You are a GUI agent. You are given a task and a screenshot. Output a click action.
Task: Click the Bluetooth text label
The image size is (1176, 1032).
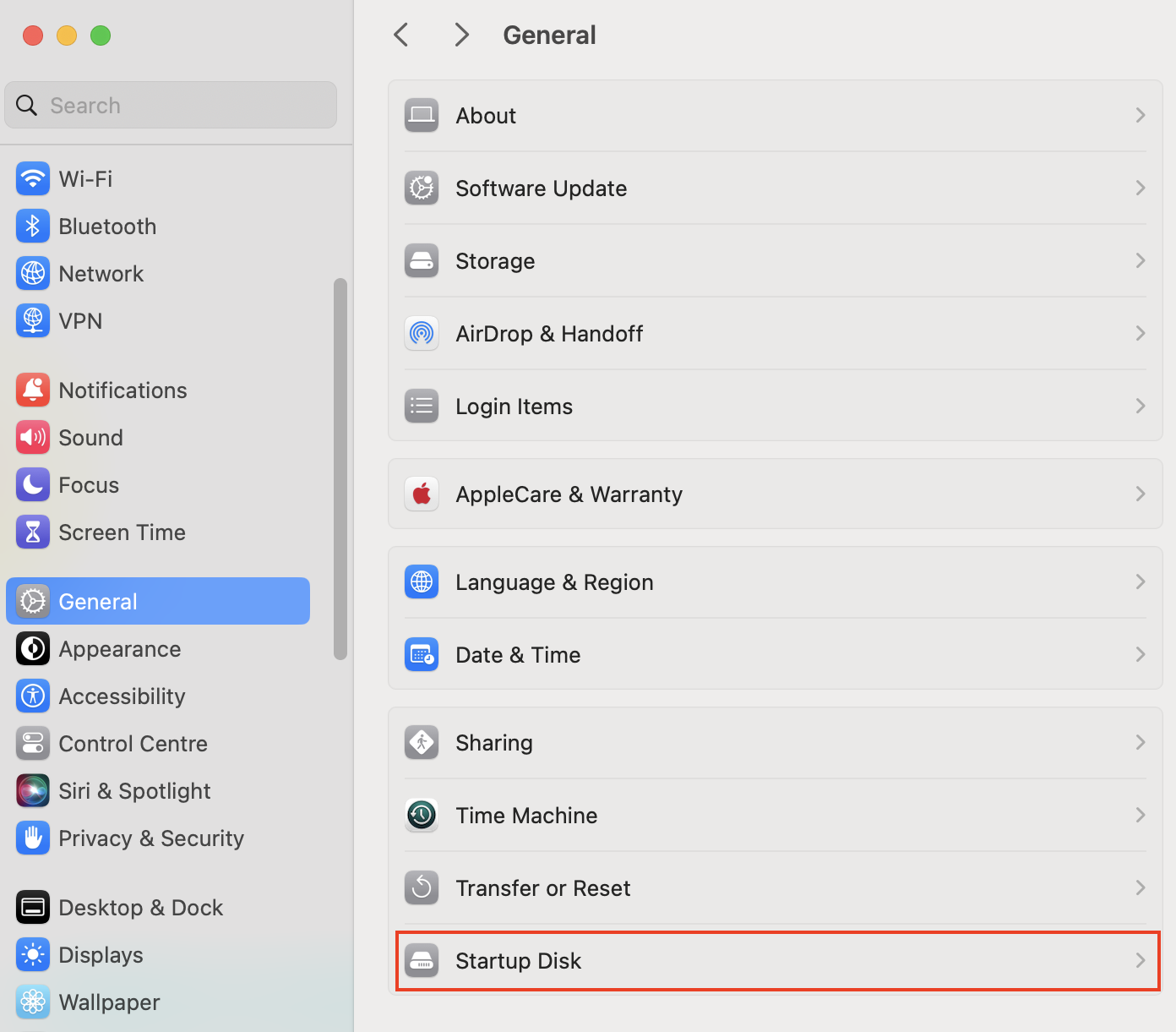[107, 227]
